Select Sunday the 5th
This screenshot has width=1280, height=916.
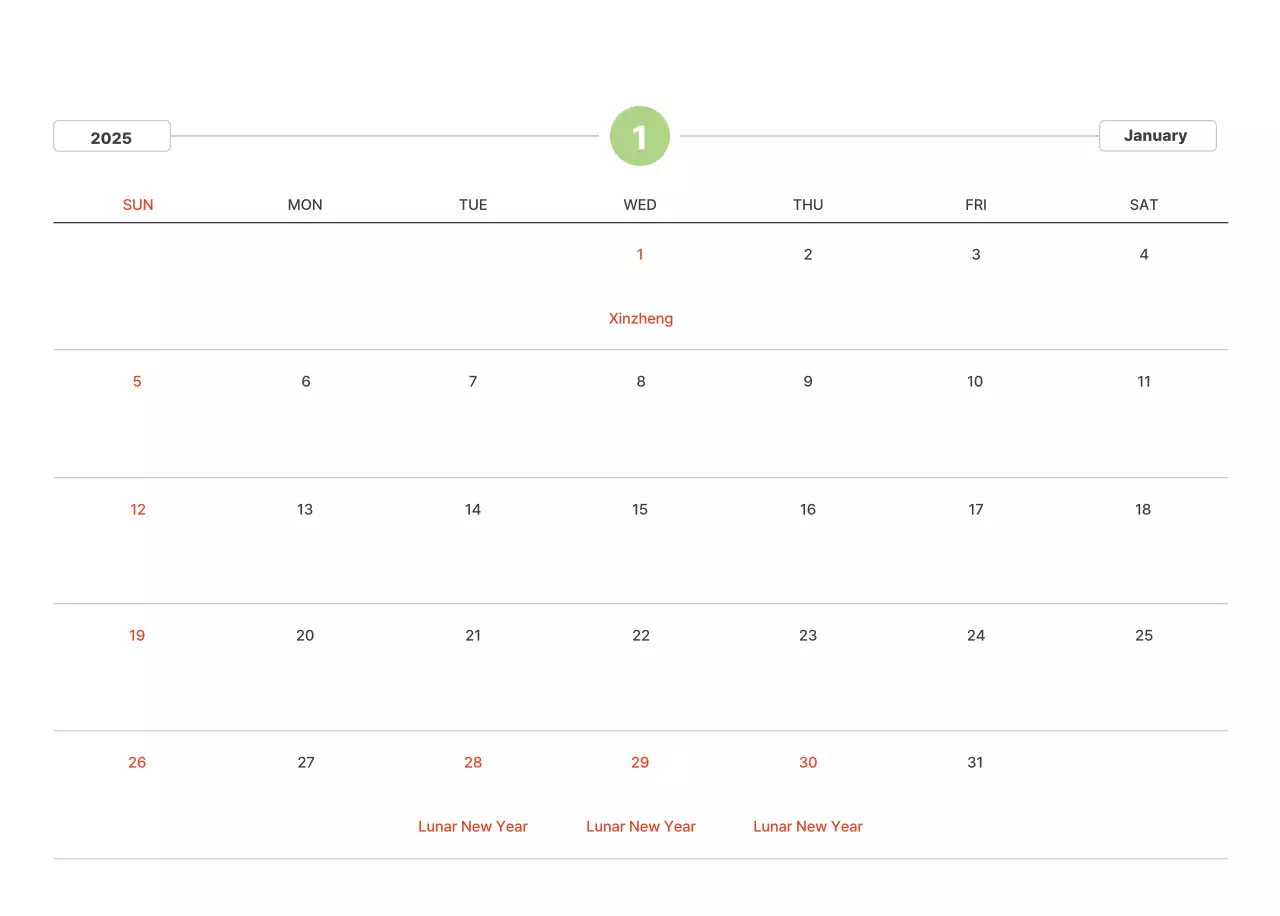[137, 382]
